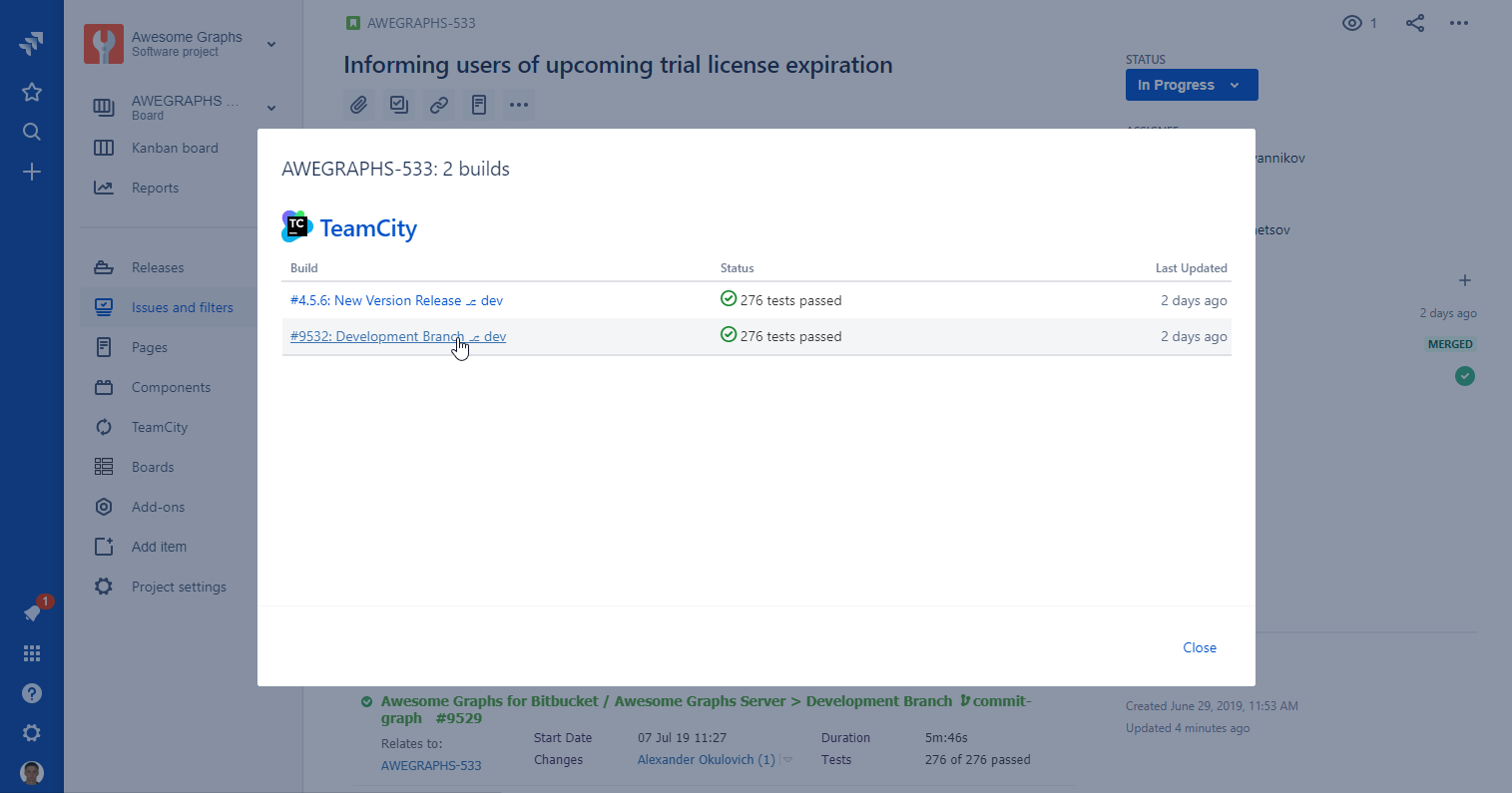
Task: Open the Kanban board item
Action: click(x=175, y=148)
